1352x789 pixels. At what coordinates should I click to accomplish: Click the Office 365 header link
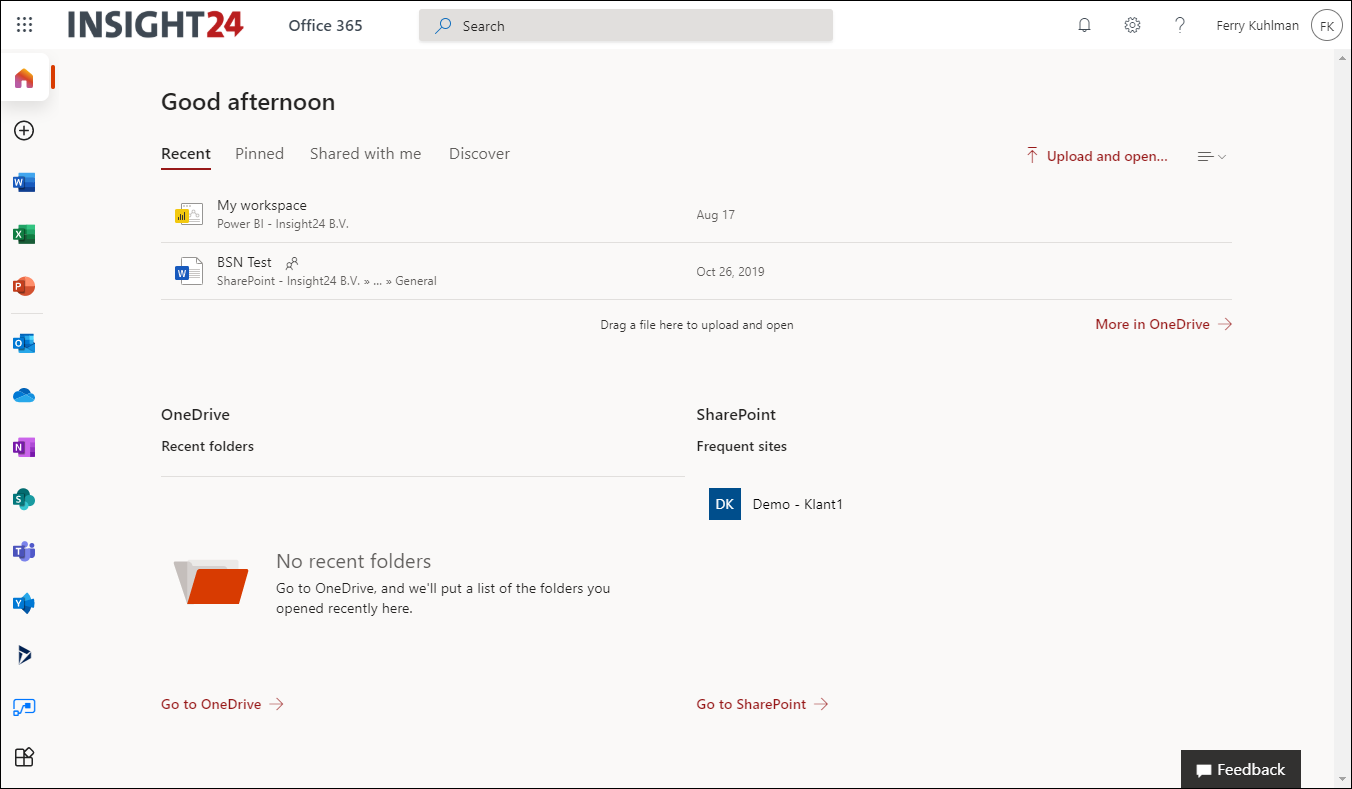click(x=326, y=26)
